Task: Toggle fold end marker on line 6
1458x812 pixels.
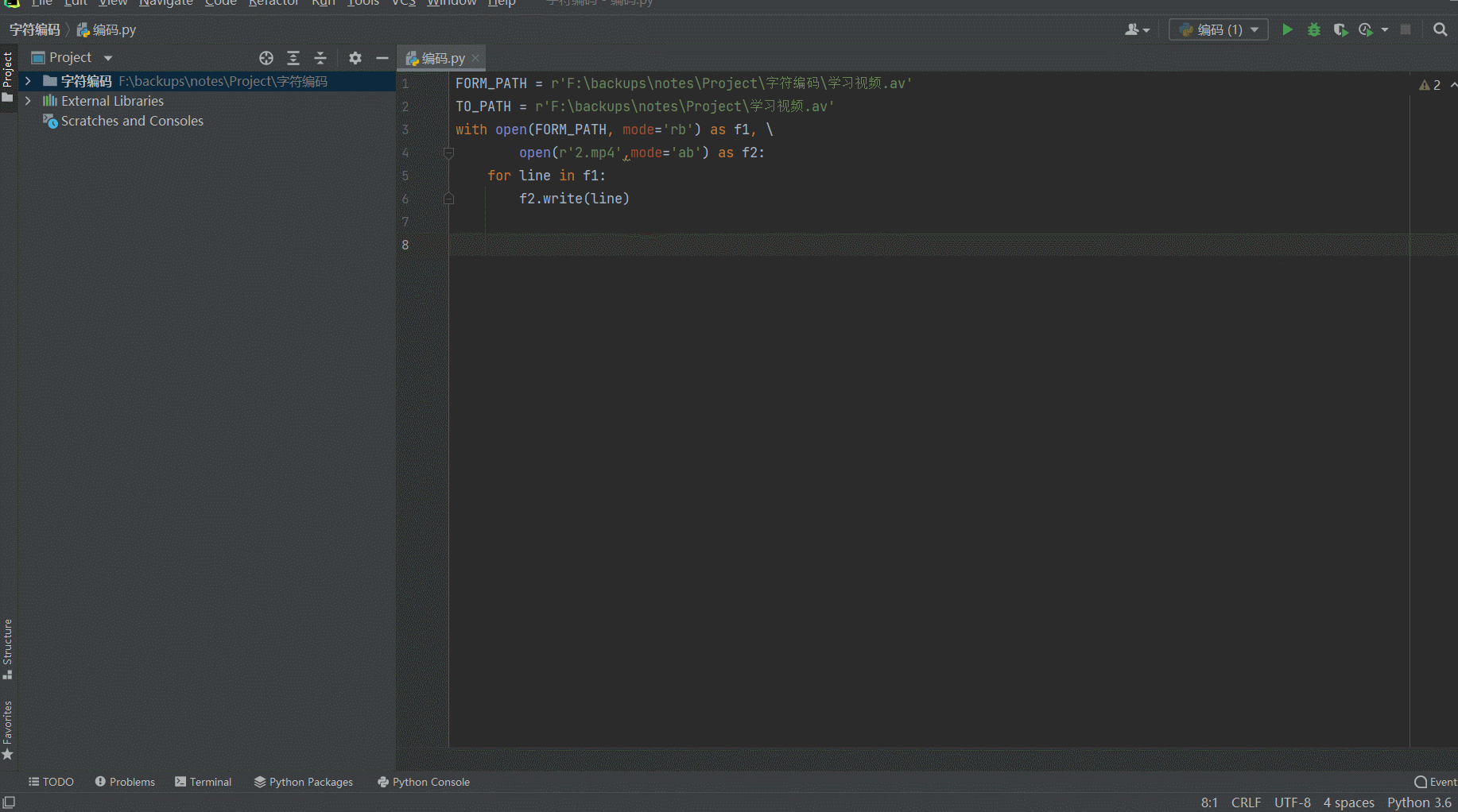Action: click(x=448, y=199)
